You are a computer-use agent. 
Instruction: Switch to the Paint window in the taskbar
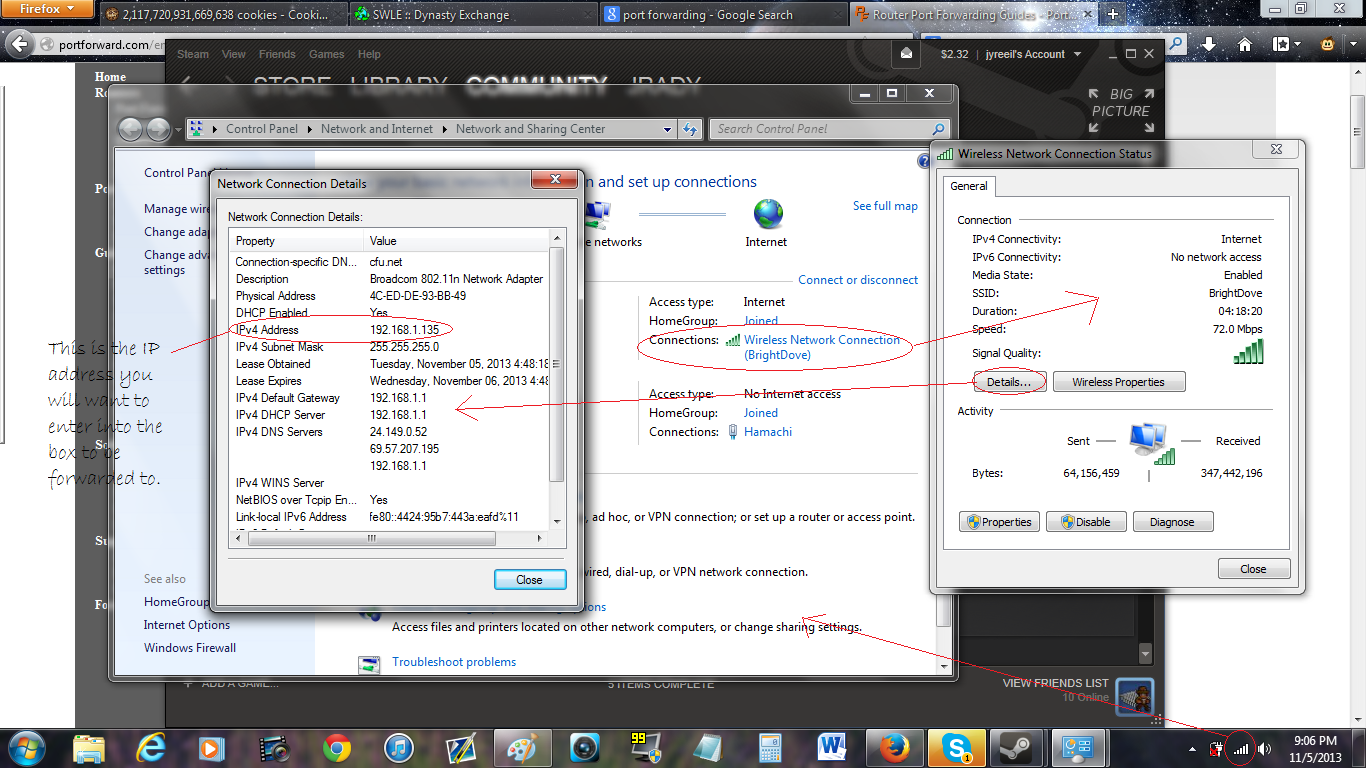coord(523,747)
